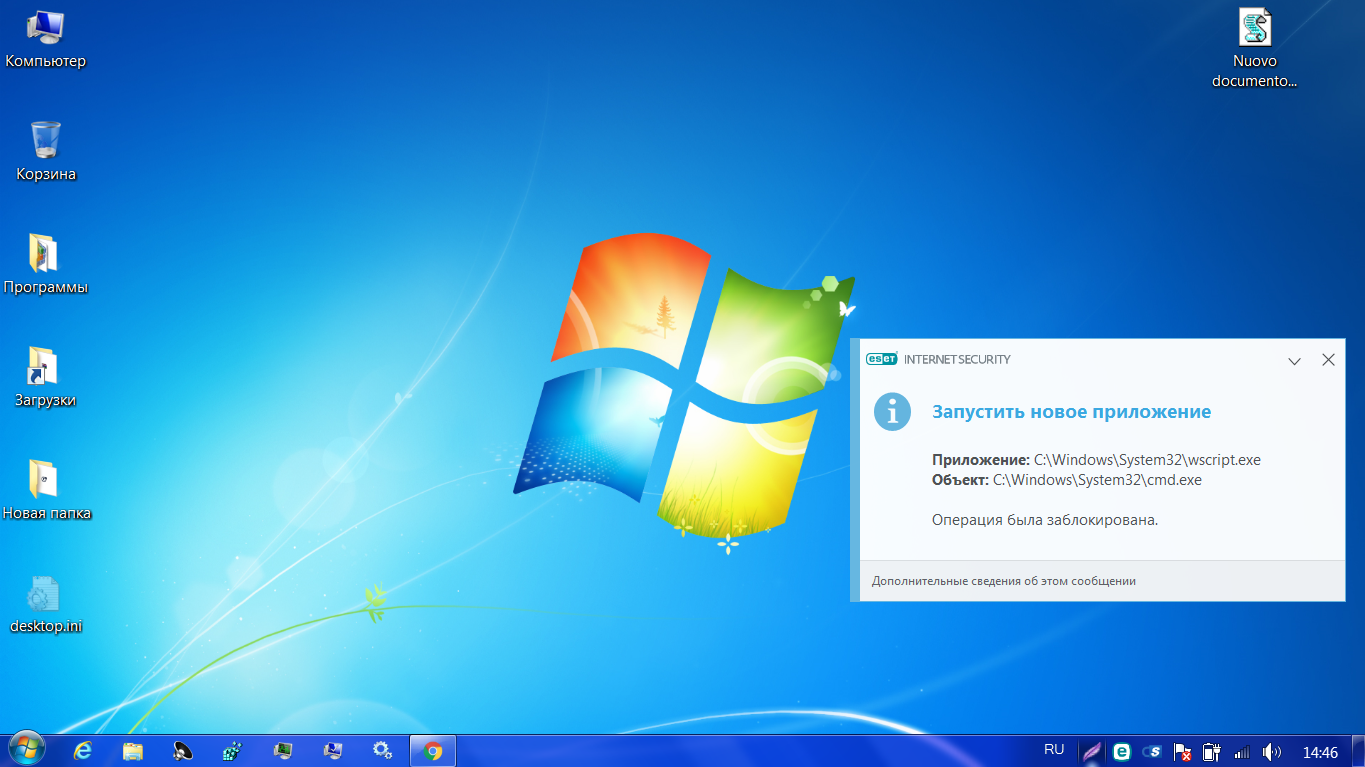Click the ESET tray icon
Image resolution: width=1365 pixels, height=767 pixels.
[x=1122, y=751]
